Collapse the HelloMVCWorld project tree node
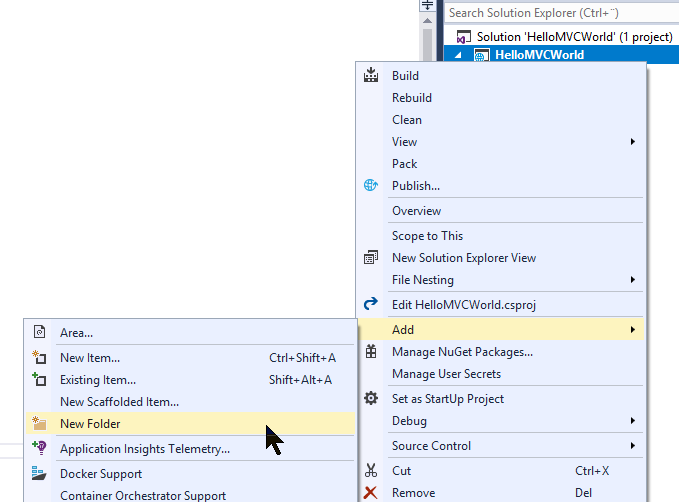The image size is (679, 502). [459, 55]
